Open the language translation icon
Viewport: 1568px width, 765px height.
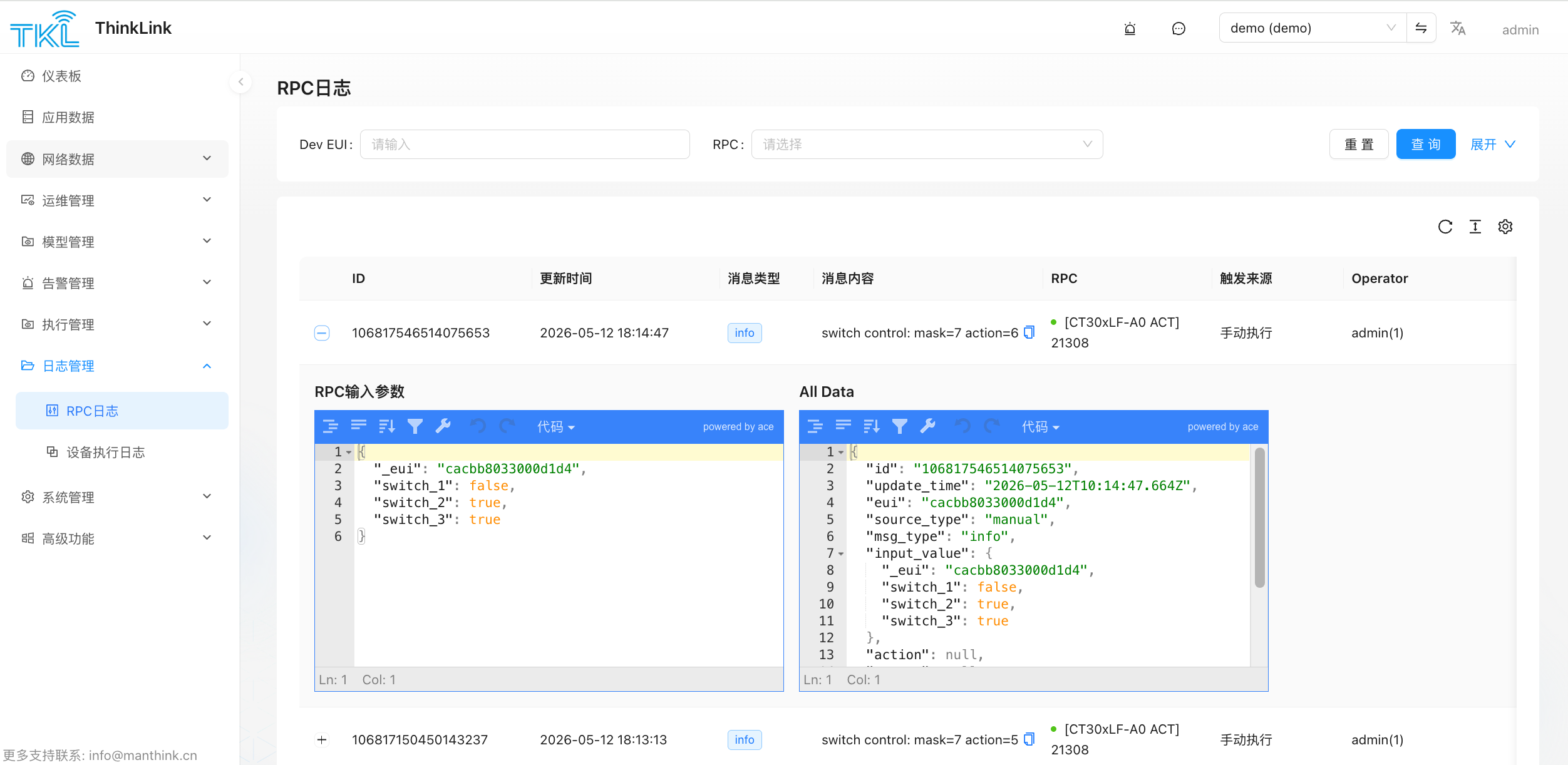pos(1458,28)
